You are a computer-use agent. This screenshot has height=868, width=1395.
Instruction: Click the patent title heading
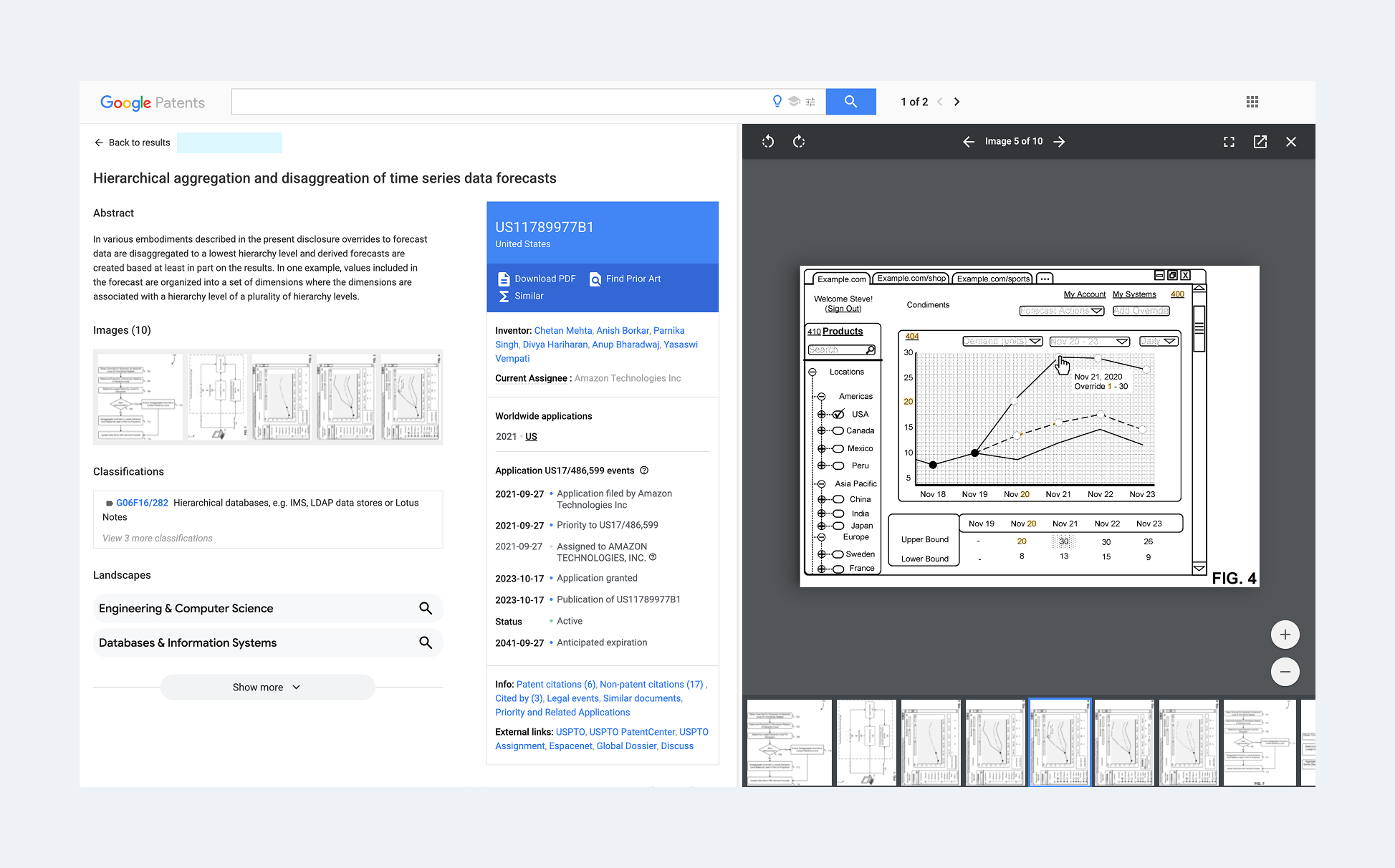(x=325, y=178)
